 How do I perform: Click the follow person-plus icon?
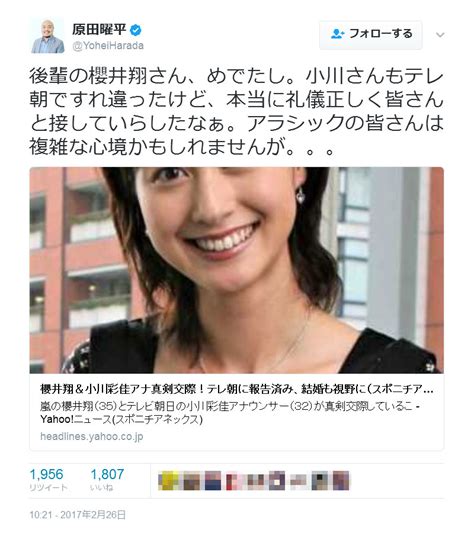[x=337, y=34]
